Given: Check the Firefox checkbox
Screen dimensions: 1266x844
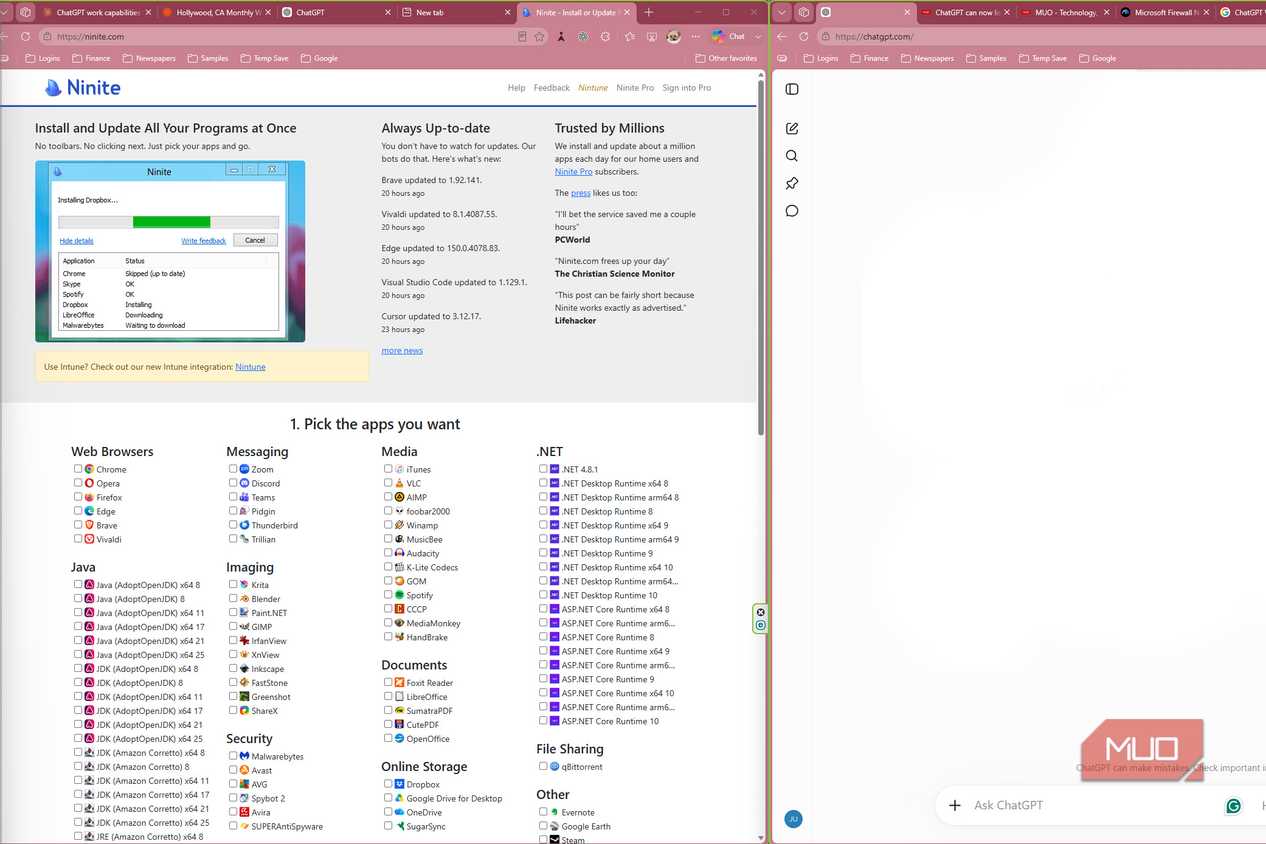Looking at the screenshot, I should pyautogui.click(x=78, y=497).
